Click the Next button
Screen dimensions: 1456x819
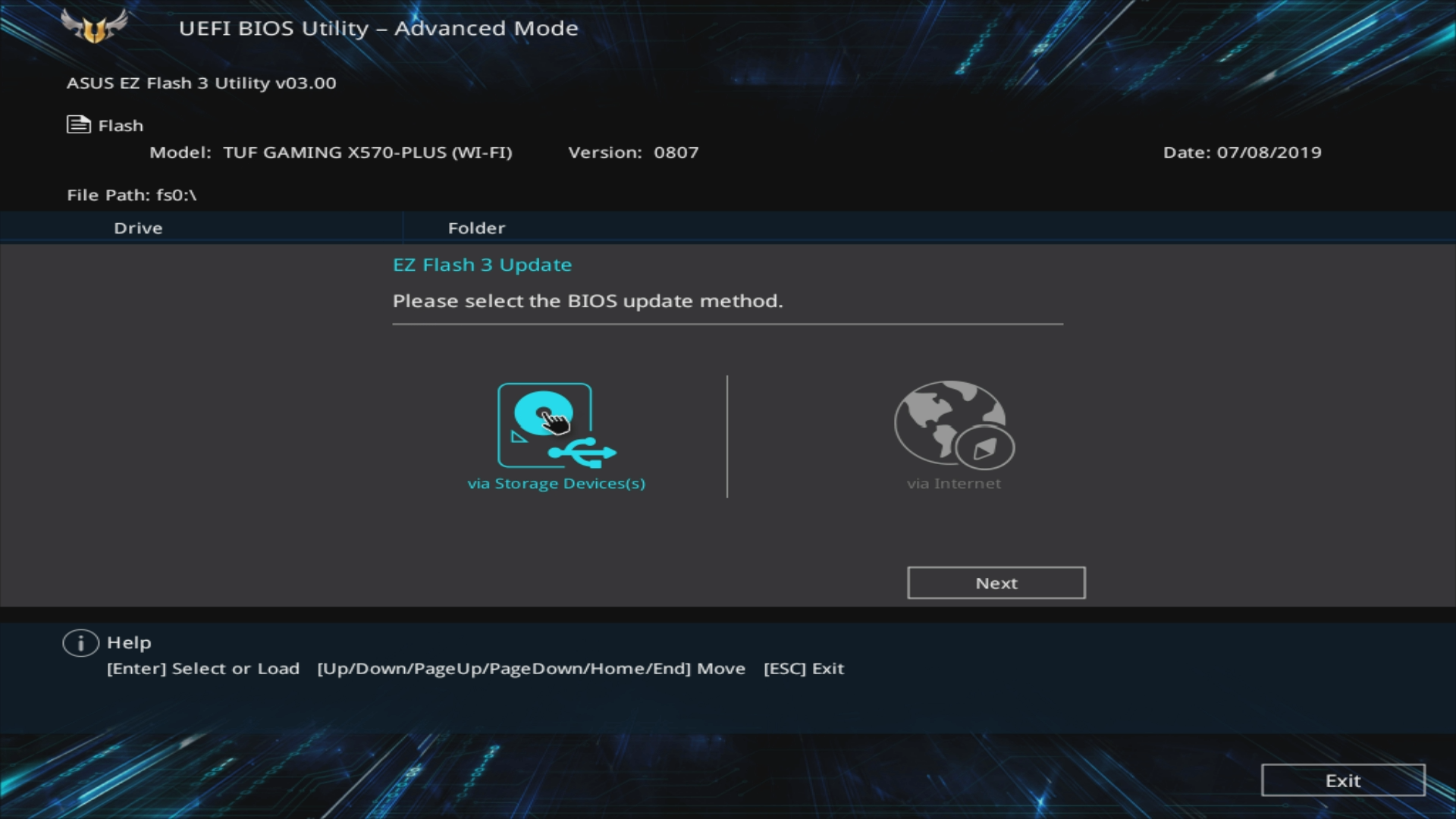coord(996,582)
